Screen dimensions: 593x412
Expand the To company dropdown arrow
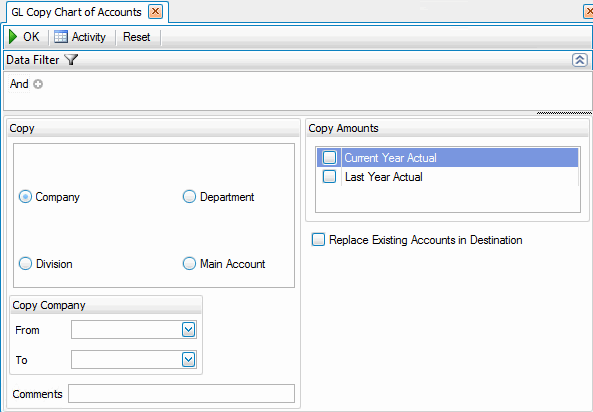tap(188, 359)
